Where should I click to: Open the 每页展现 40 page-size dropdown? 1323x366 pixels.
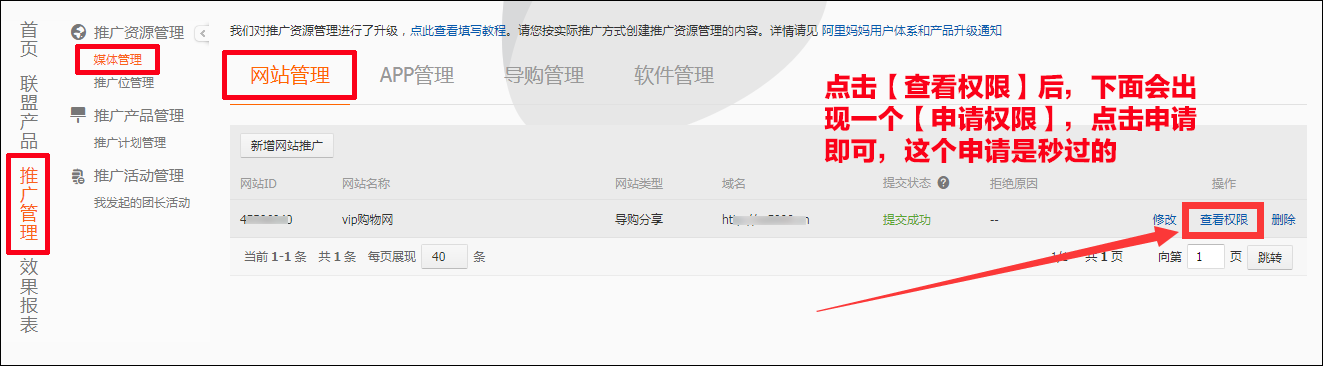tap(444, 257)
